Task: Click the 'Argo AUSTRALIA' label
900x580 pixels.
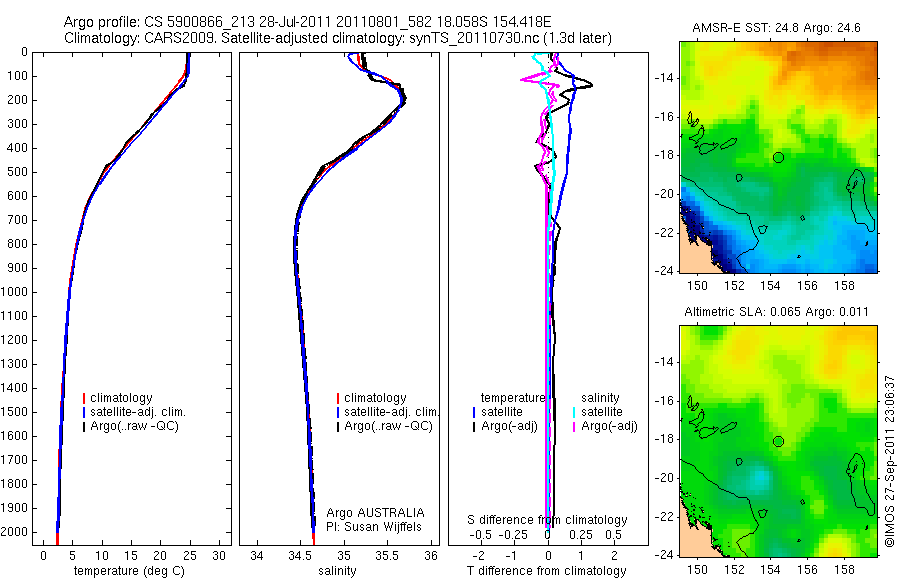Action: click(x=375, y=513)
